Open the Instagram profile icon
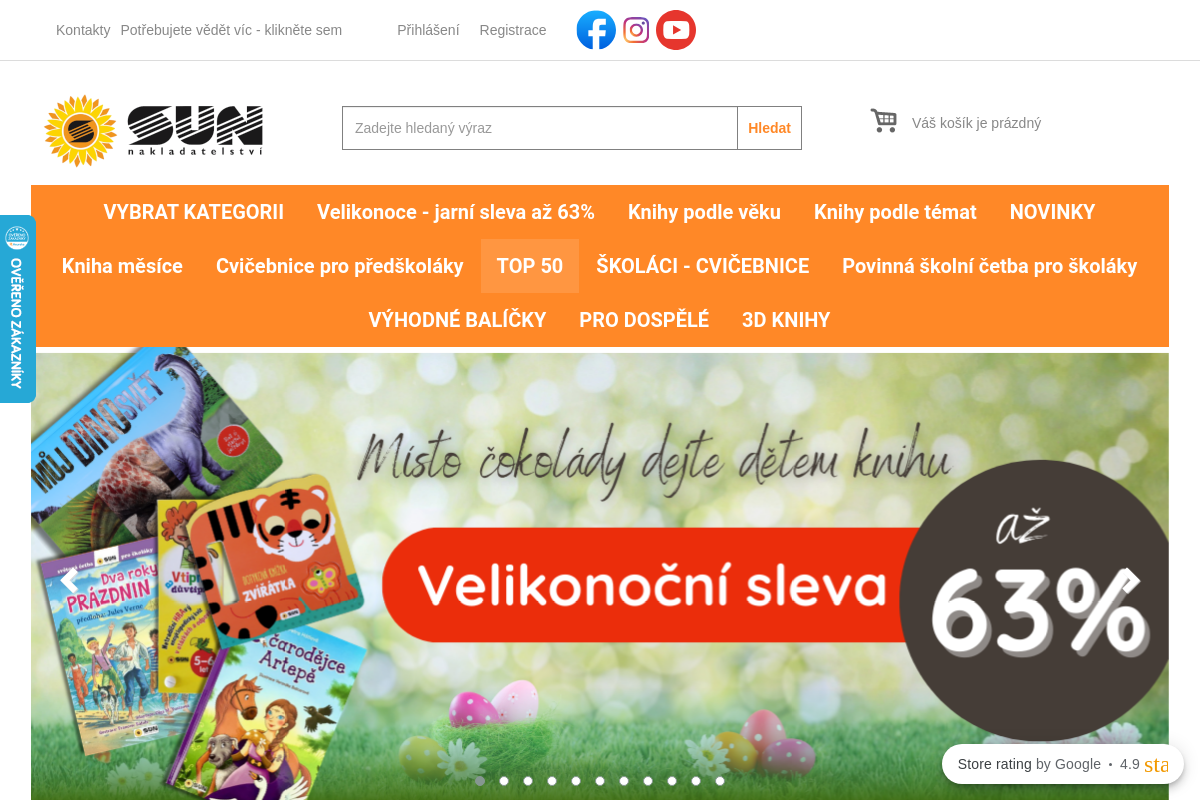This screenshot has height=800, width=1200. (x=636, y=30)
